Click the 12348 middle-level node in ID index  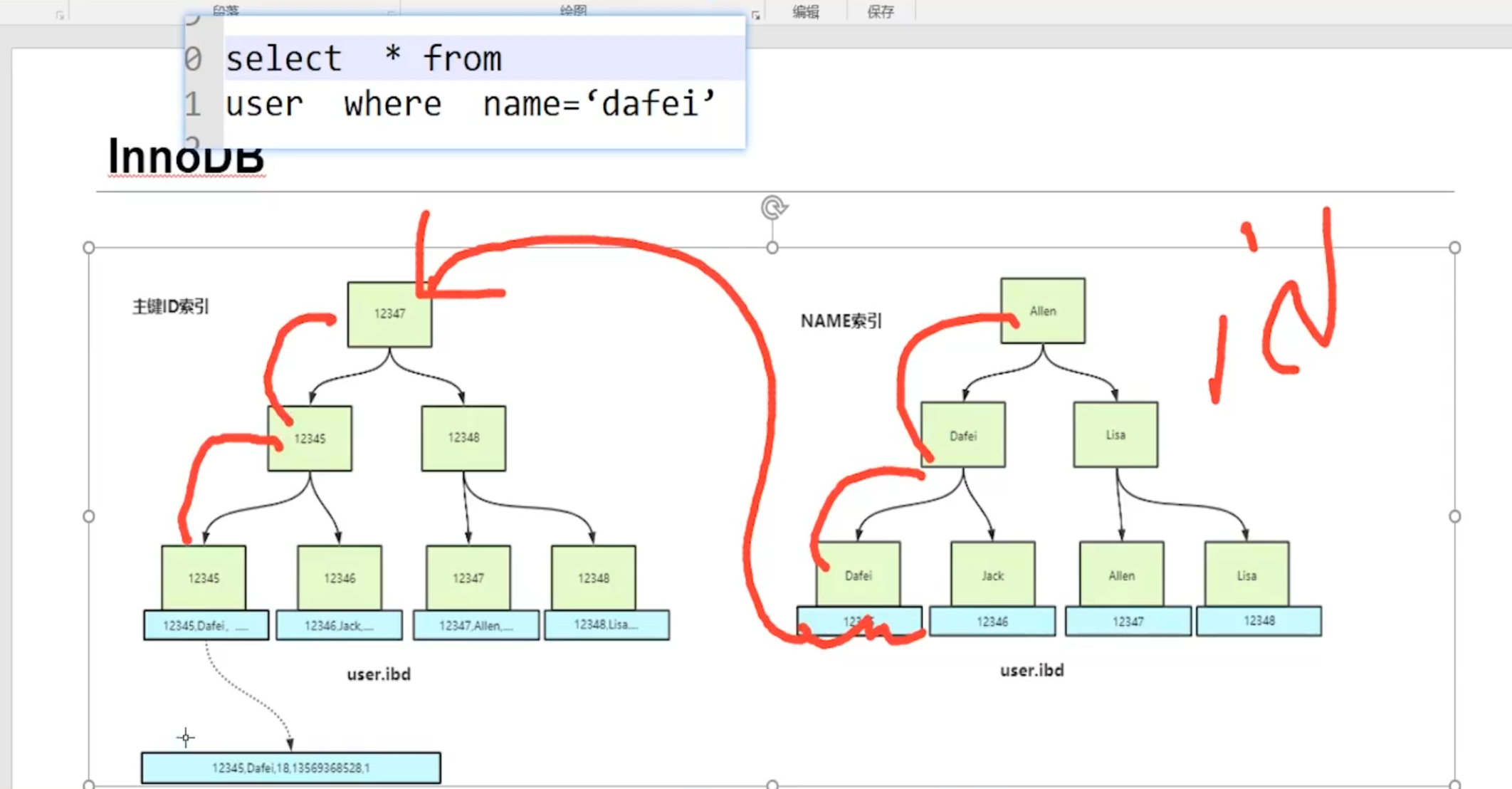463,438
